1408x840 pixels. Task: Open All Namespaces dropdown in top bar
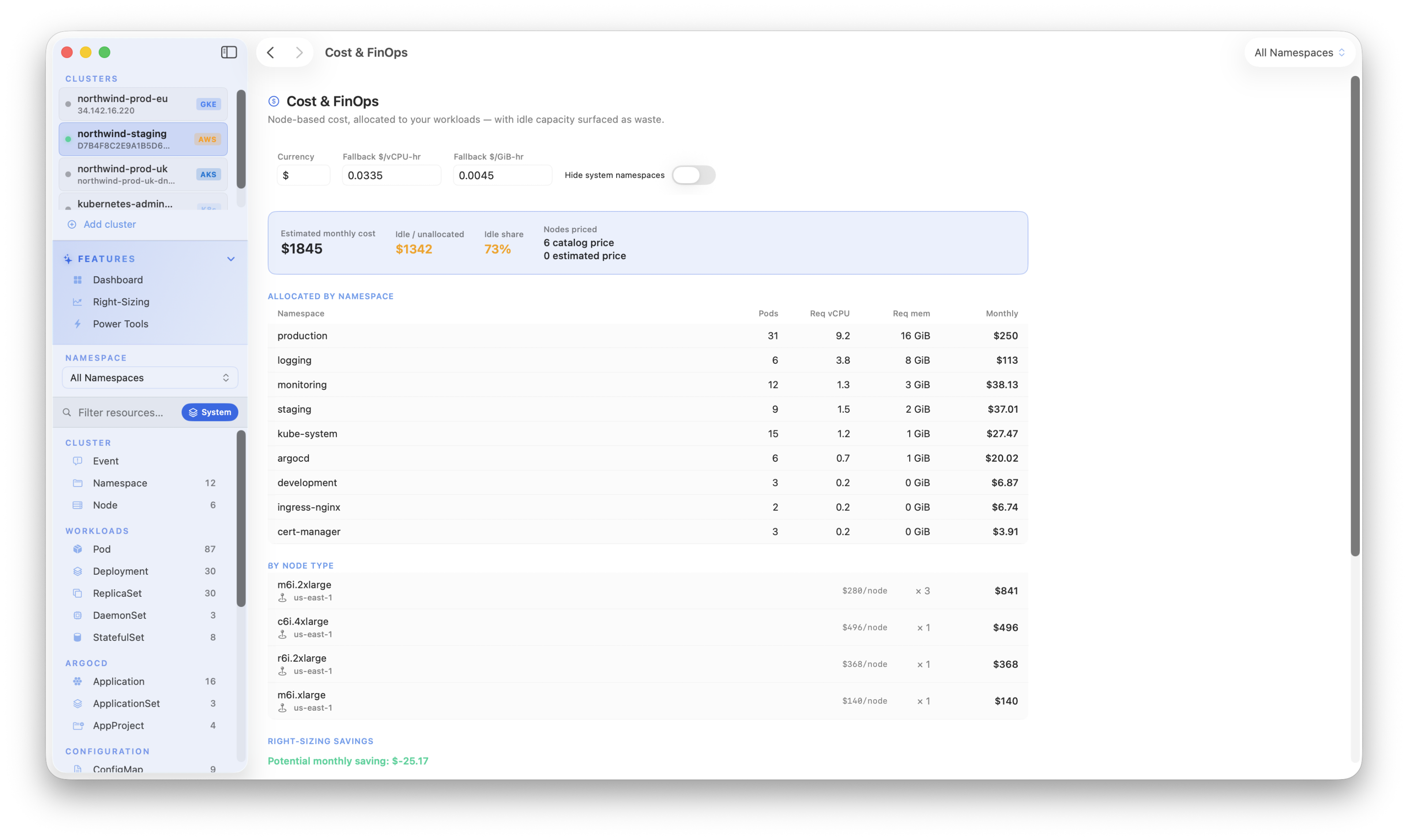tap(1299, 52)
